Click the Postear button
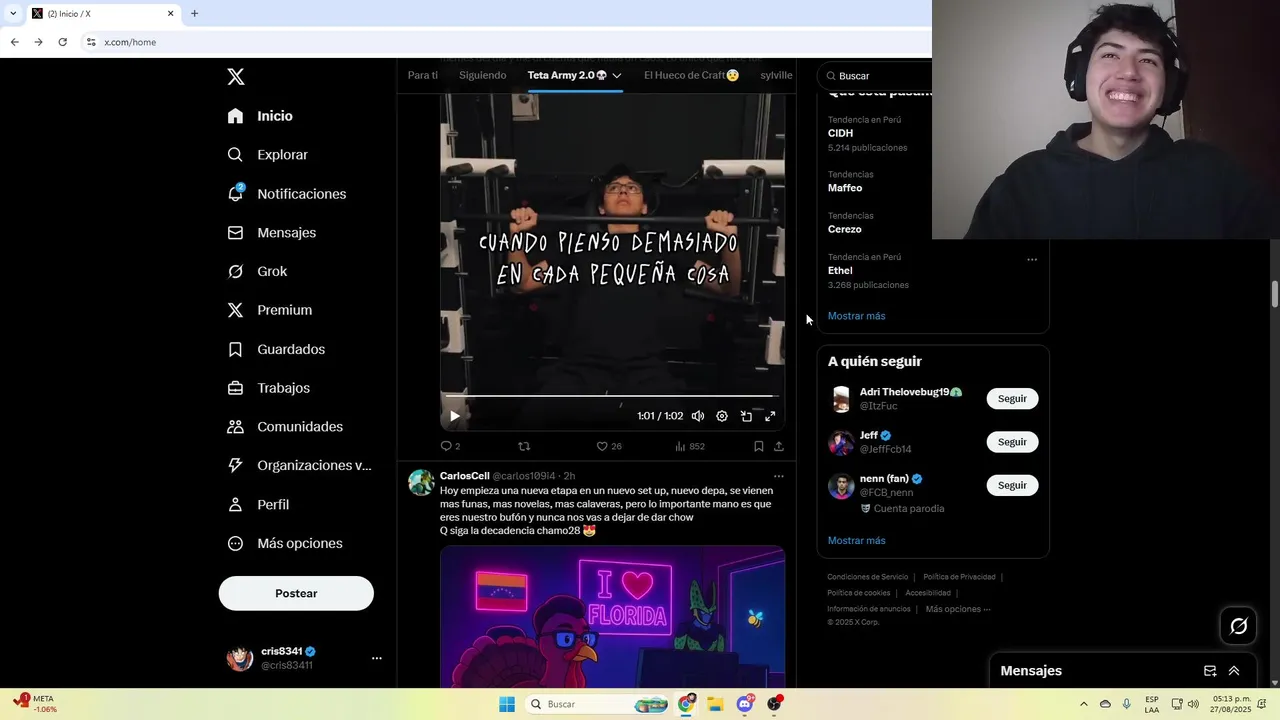 pyautogui.click(x=296, y=593)
